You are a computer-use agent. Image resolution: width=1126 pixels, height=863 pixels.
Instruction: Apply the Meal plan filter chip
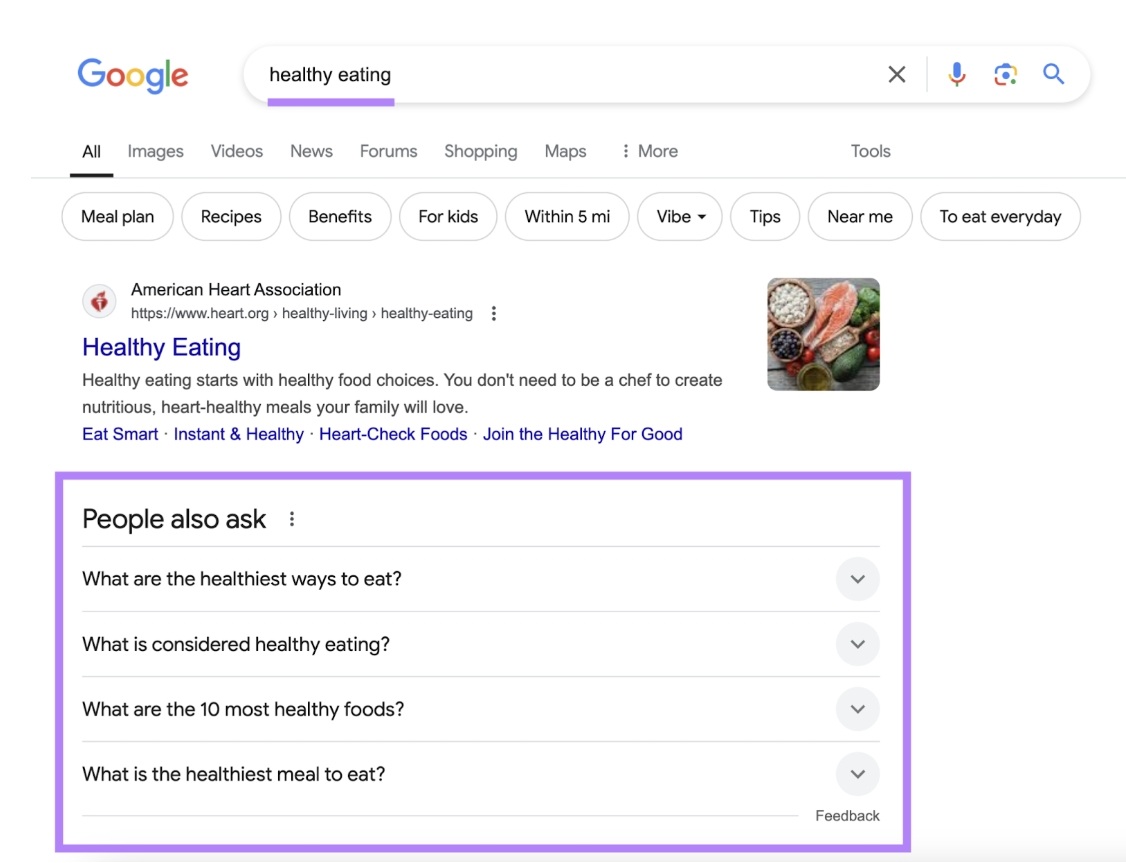tap(117, 217)
